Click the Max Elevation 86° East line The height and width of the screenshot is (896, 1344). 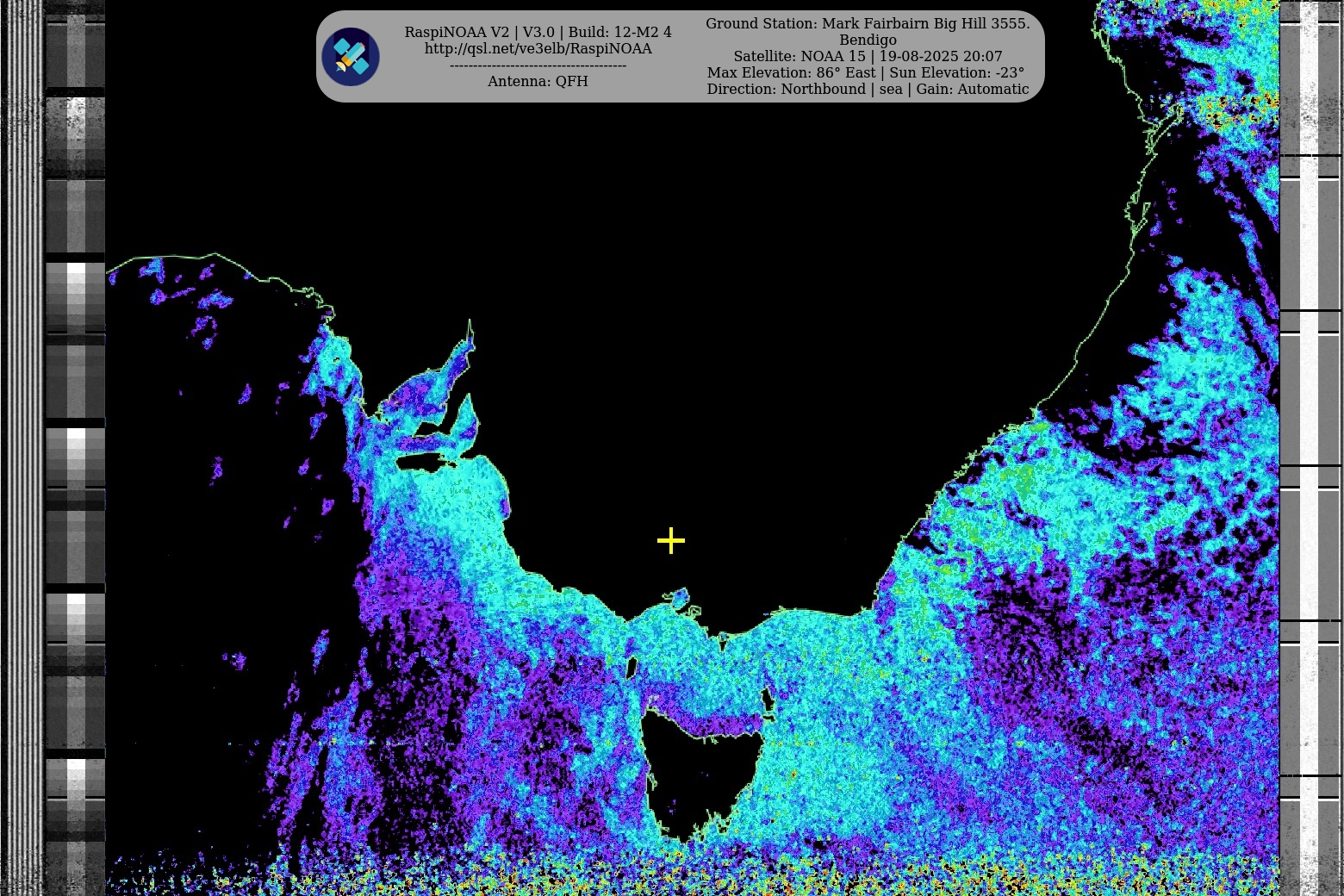tap(866, 72)
